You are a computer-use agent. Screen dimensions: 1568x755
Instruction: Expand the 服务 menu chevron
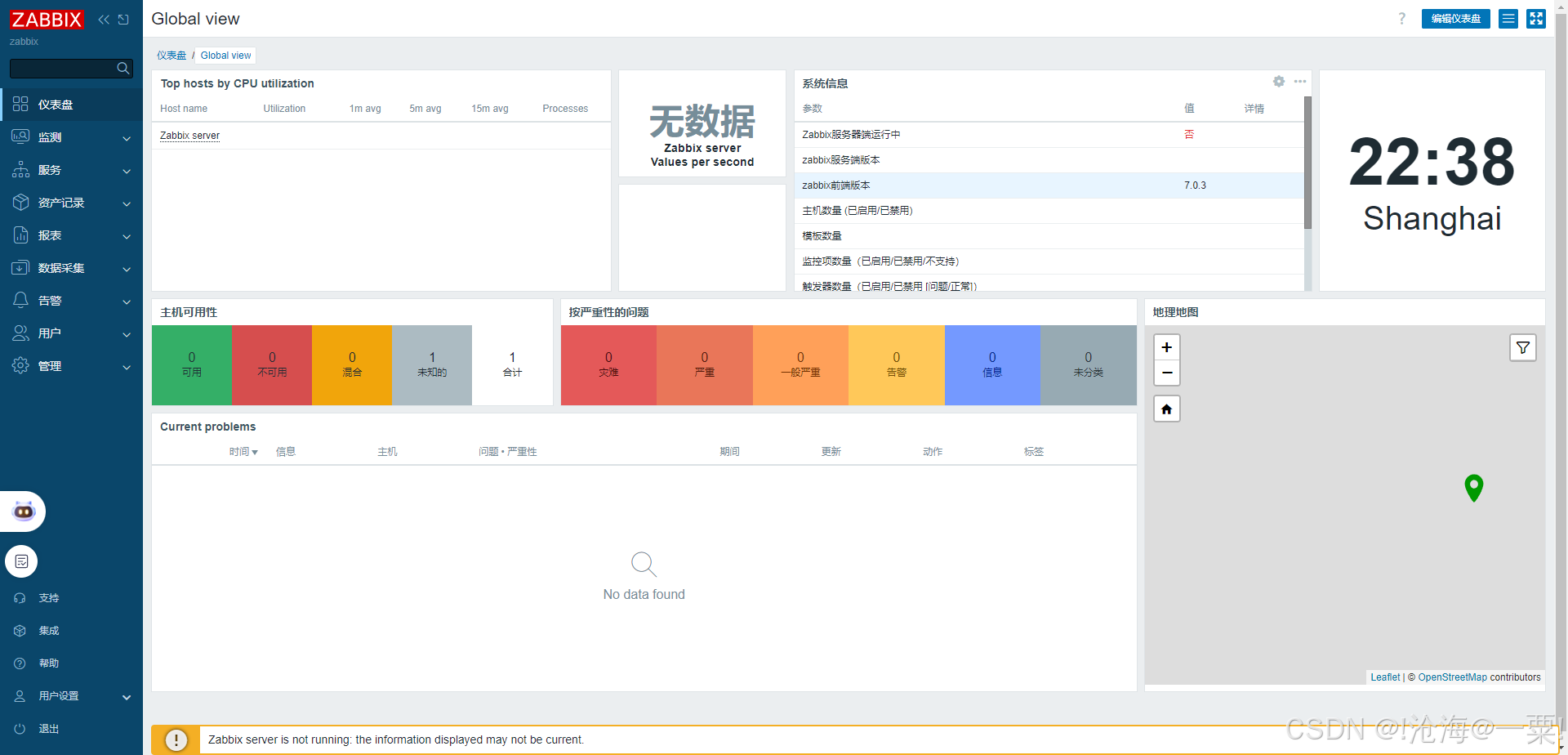[127, 171]
